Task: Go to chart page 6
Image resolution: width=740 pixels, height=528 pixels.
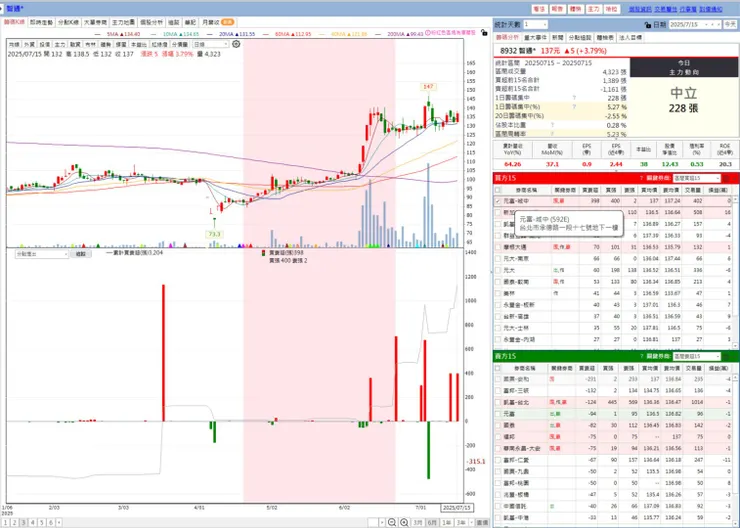Action: coord(50,522)
